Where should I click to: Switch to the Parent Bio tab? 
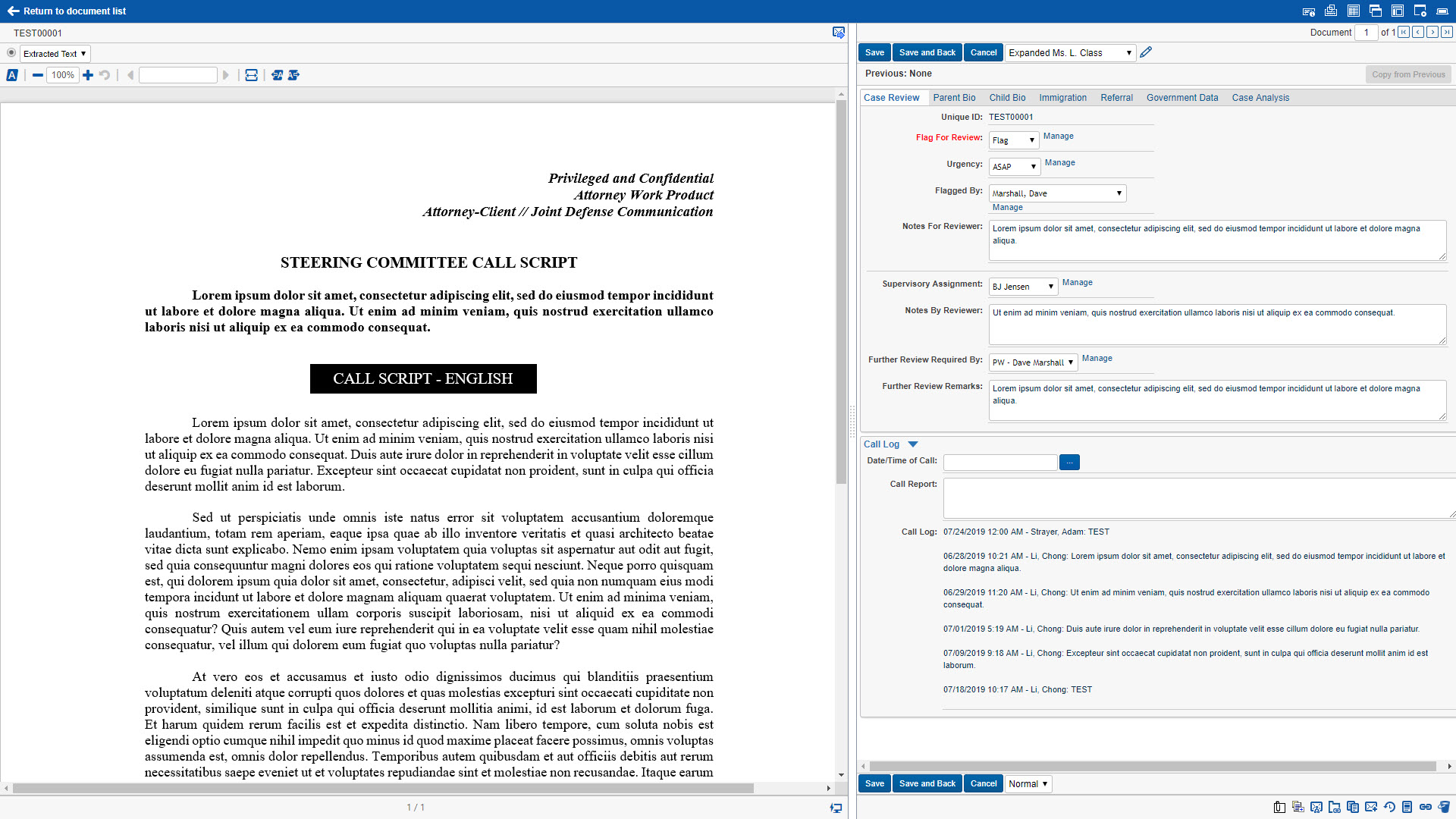pos(954,97)
